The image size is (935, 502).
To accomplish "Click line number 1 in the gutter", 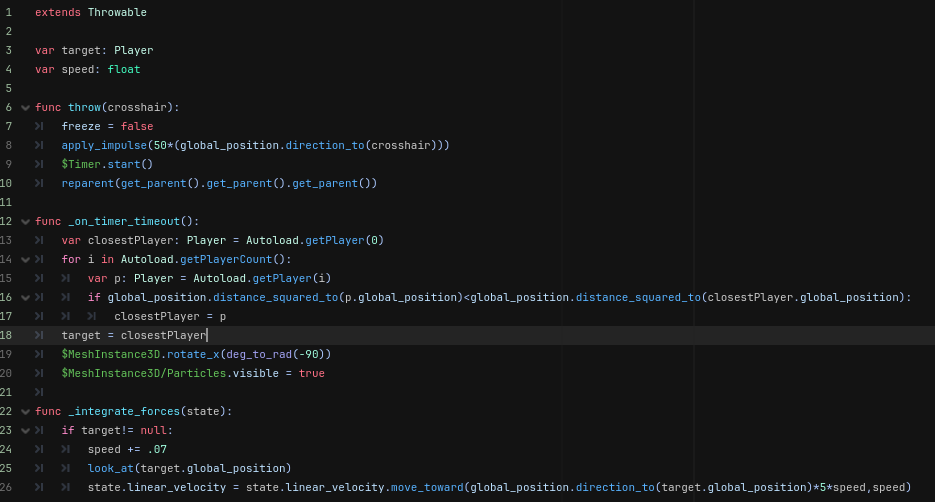I will 8,12.
